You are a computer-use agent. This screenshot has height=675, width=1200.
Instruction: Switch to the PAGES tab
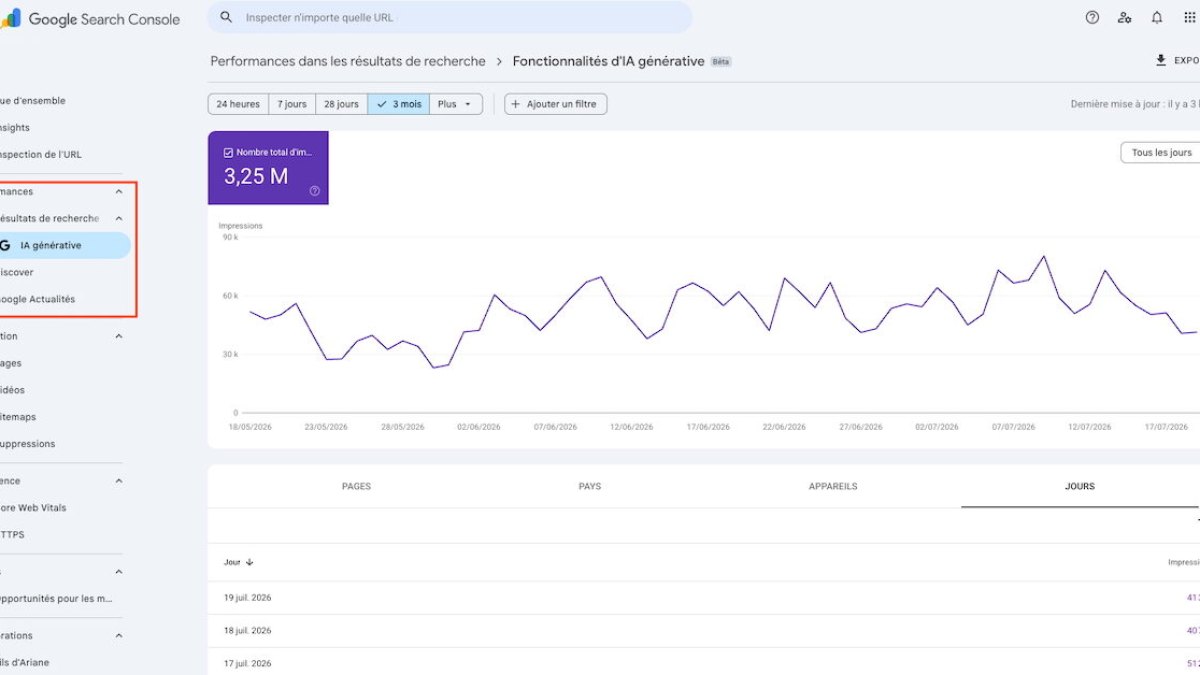(356, 486)
